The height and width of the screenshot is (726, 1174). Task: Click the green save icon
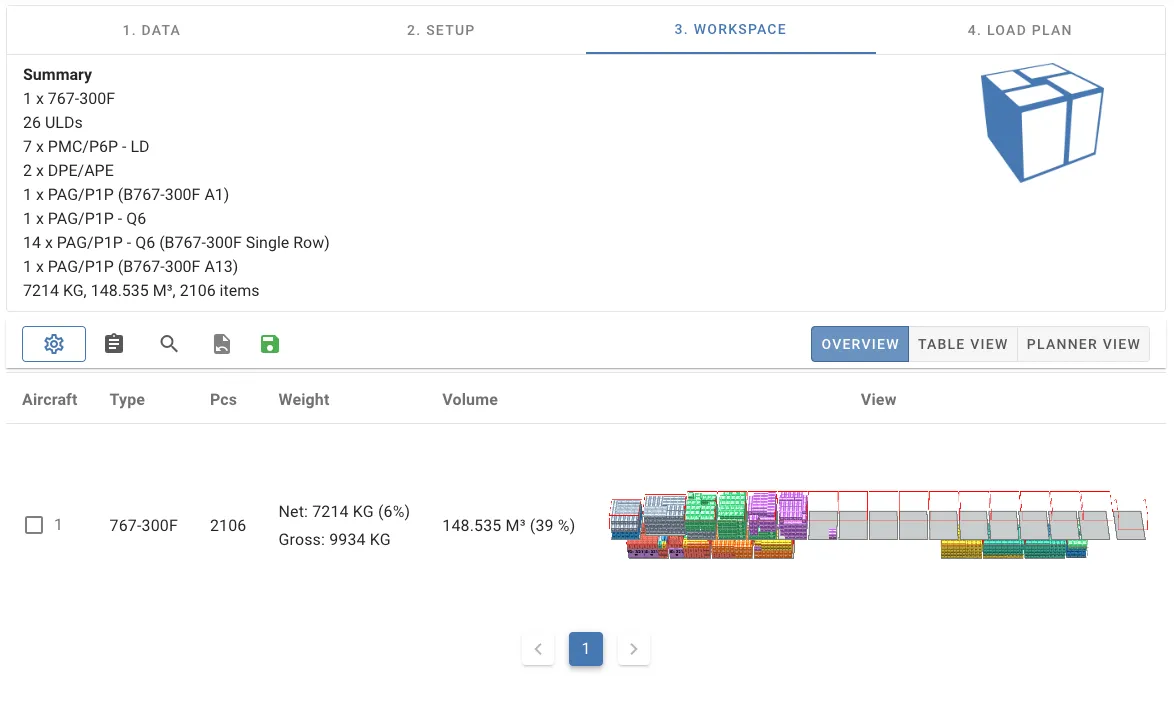pyautogui.click(x=269, y=344)
